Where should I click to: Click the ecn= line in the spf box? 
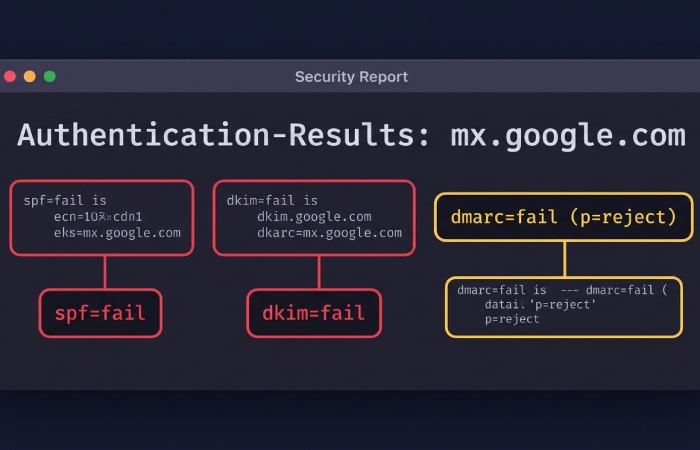pyautogui.click(x=98, y=217)
